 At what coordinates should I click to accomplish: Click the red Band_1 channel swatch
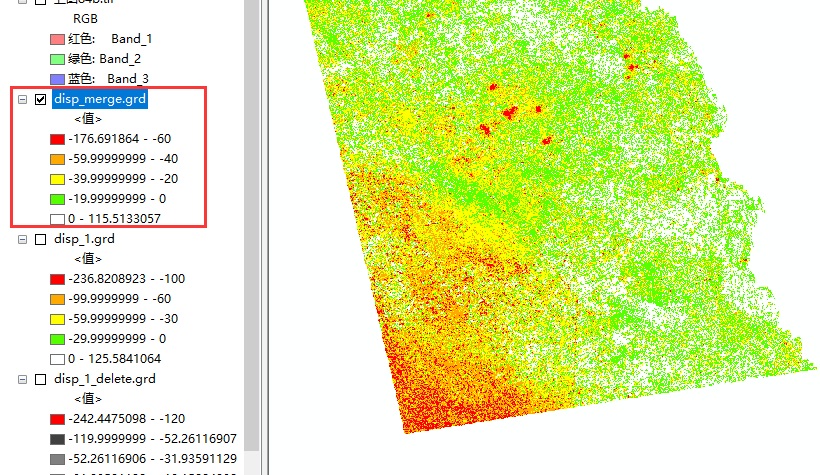[x=58, y=39]
